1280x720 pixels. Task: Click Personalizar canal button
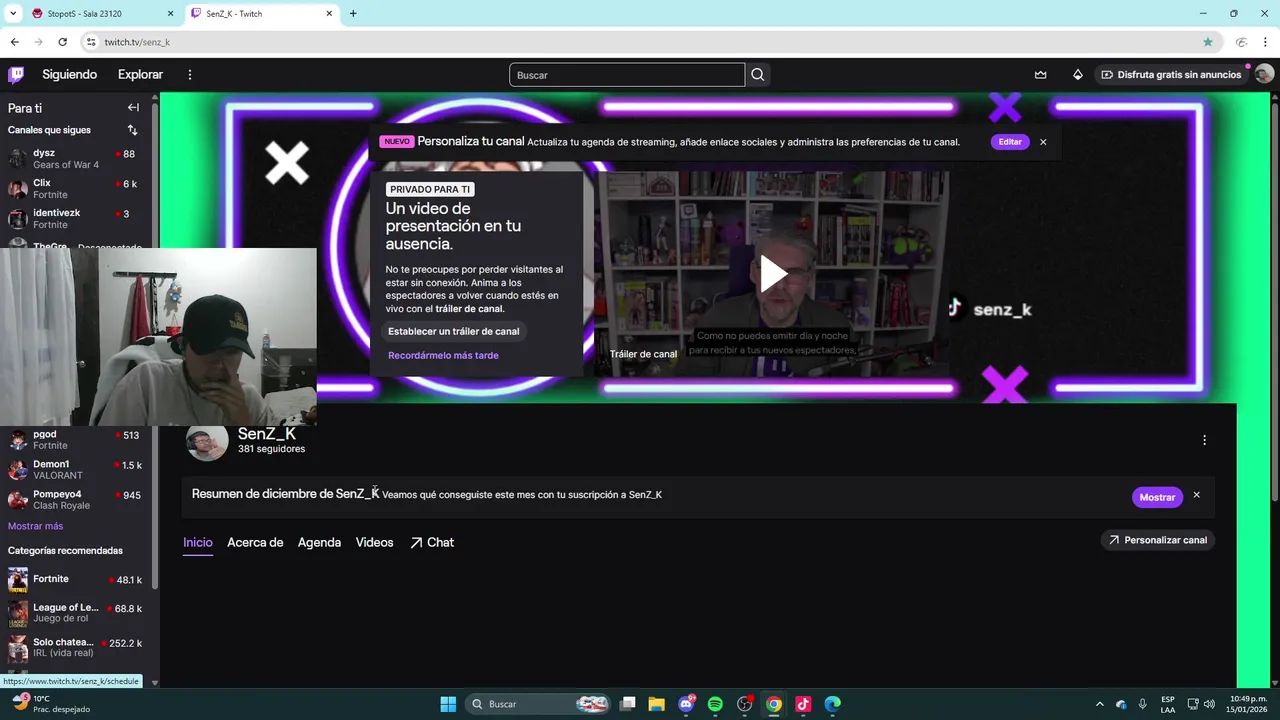1157,540
